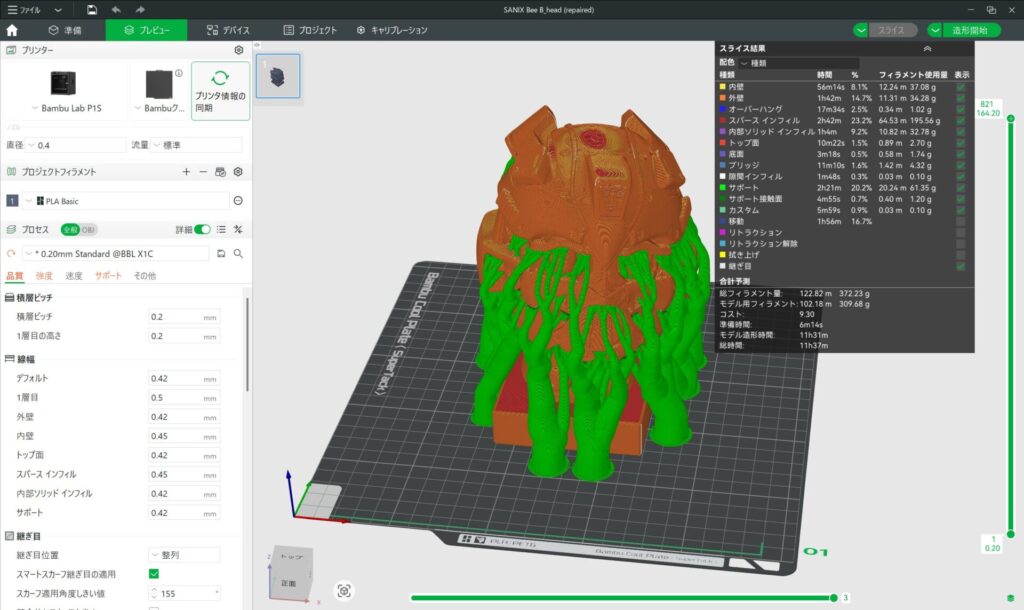Open the 継ぎ目位置 dropdown

tap(184, 554)
